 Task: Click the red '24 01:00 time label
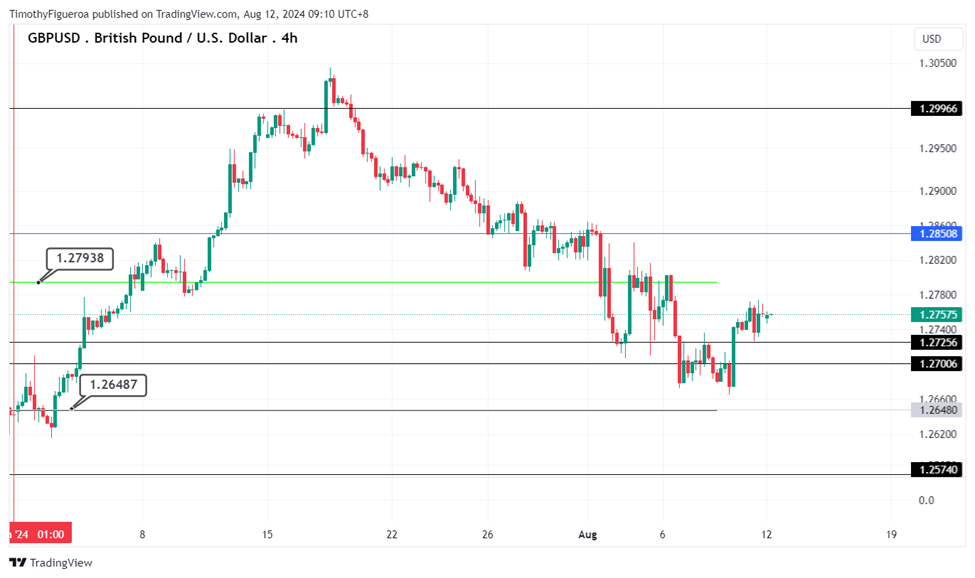(x=40, y=534)
